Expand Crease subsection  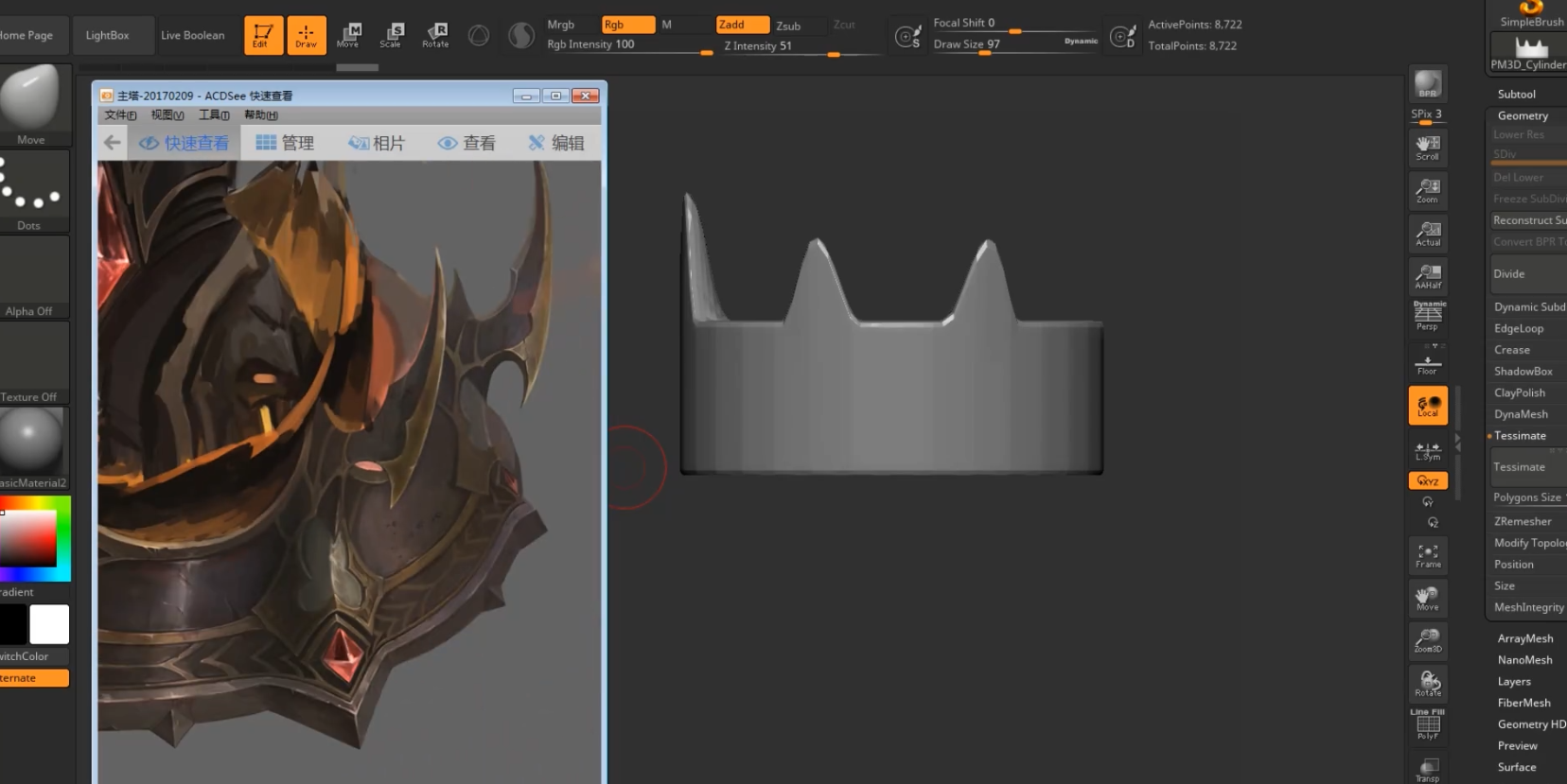1511,350
